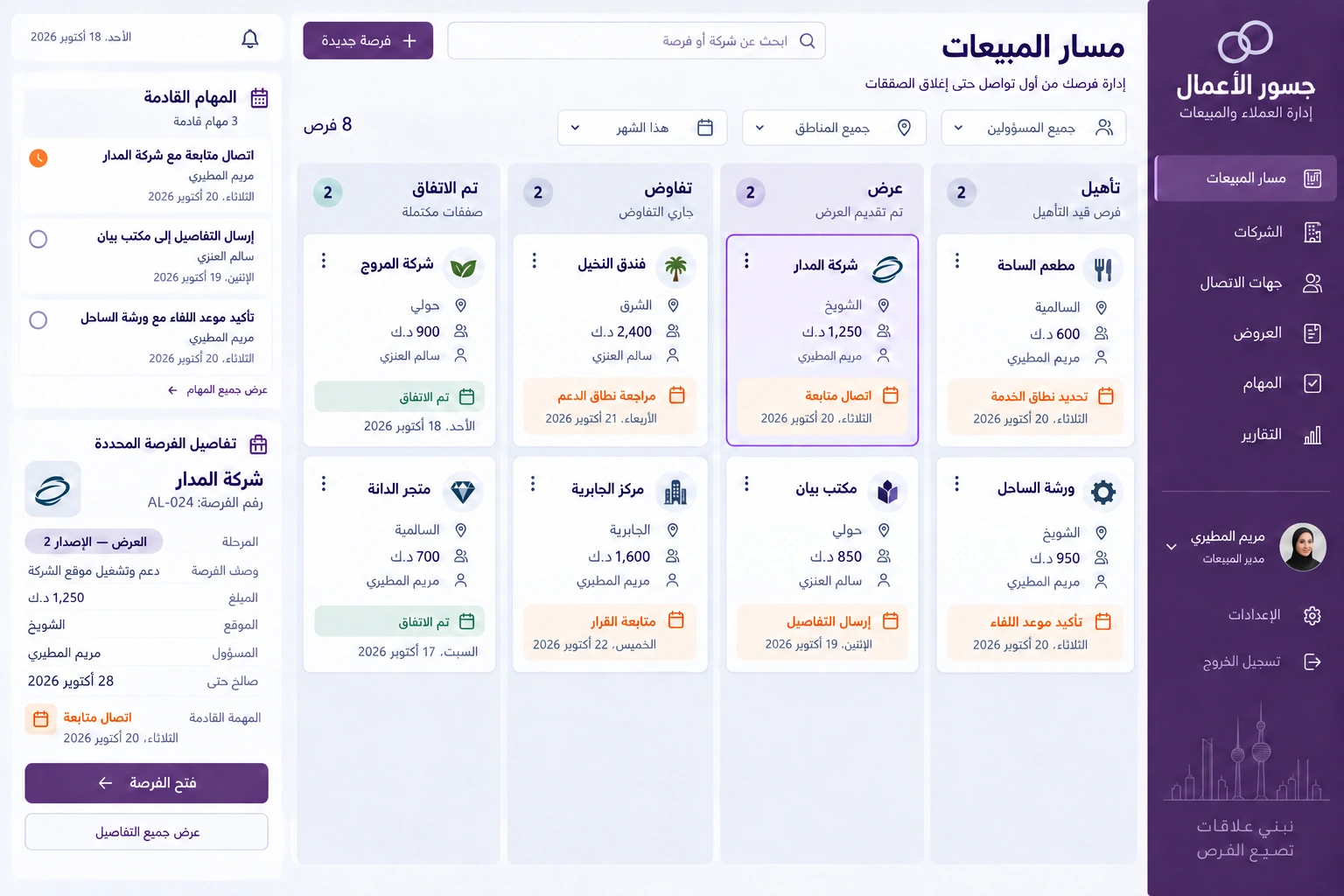Open three-dot menu on شركة المدار card
This screenshot has width=1344, height=896.
(746, 261)
